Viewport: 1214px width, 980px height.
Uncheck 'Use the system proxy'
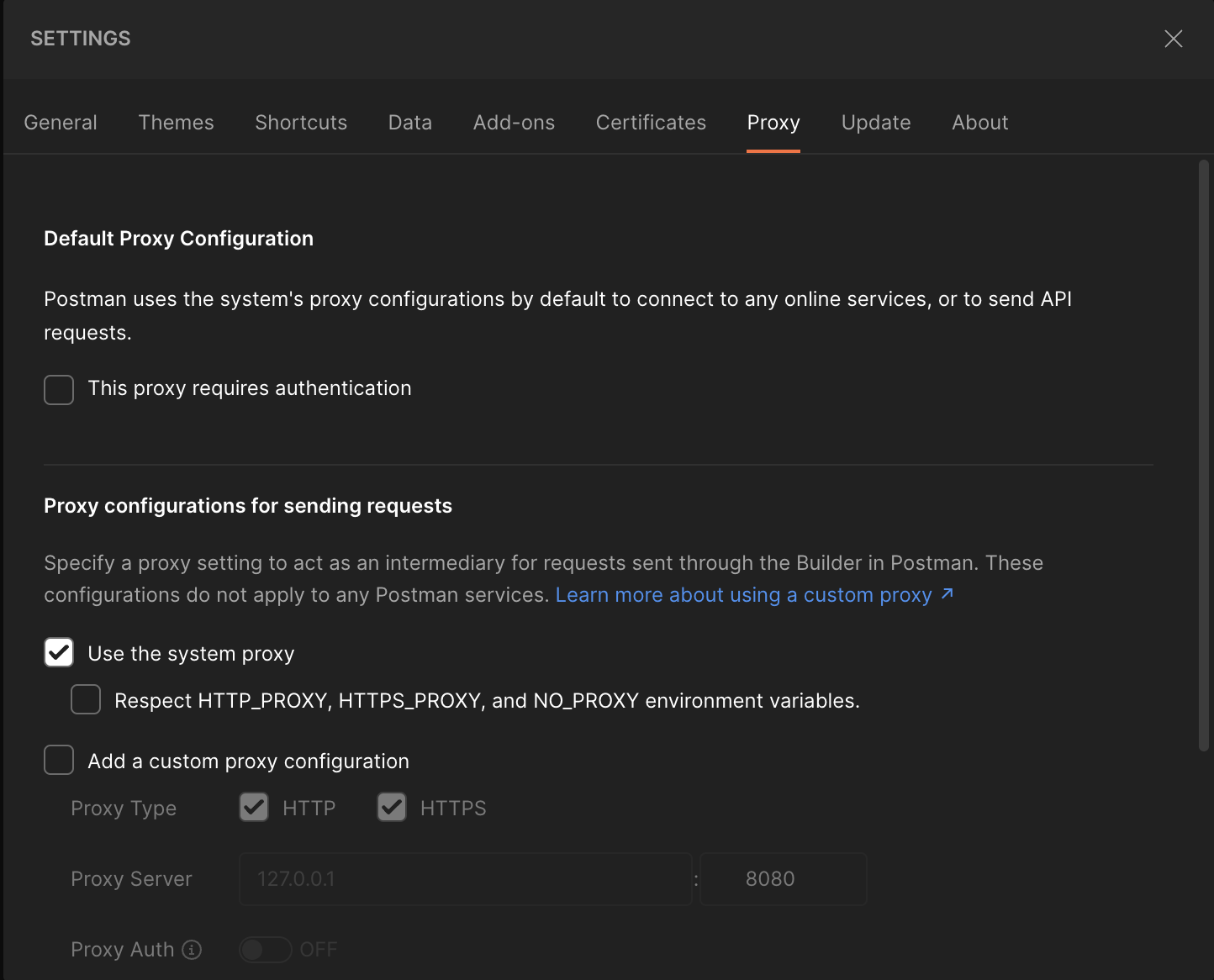click(59, 653)
